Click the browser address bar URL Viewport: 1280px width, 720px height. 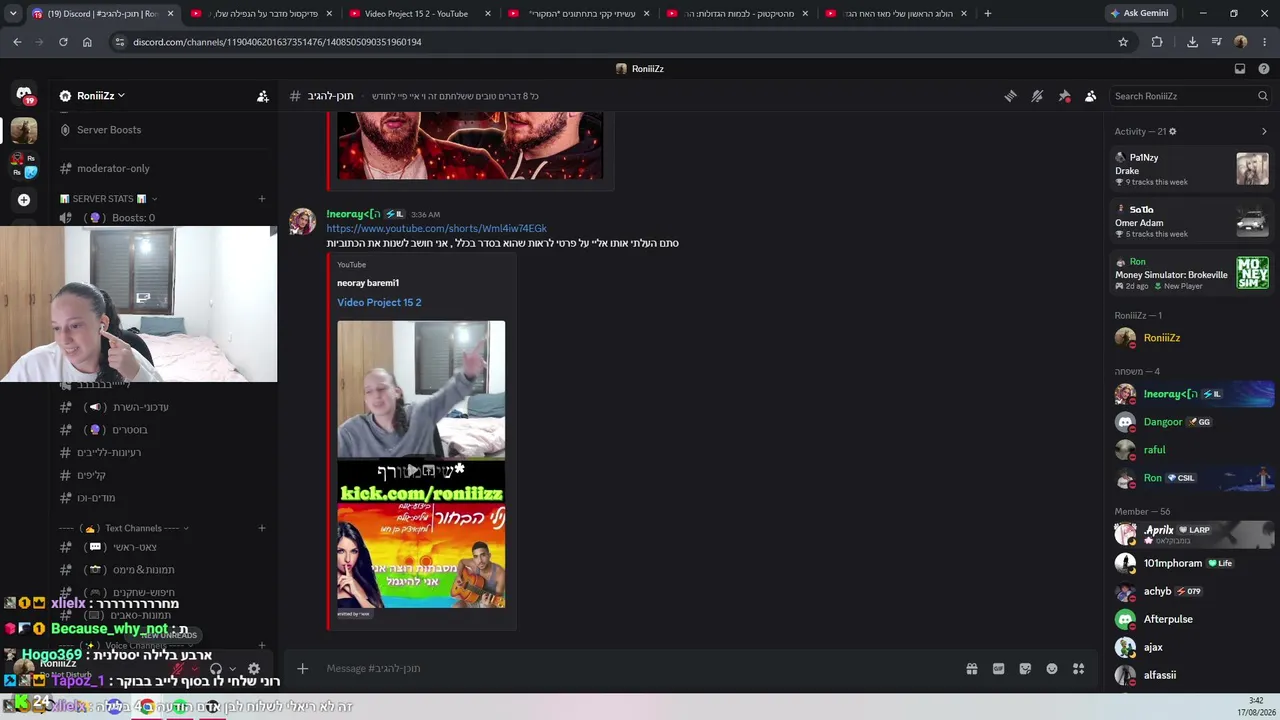click(277, 42)
